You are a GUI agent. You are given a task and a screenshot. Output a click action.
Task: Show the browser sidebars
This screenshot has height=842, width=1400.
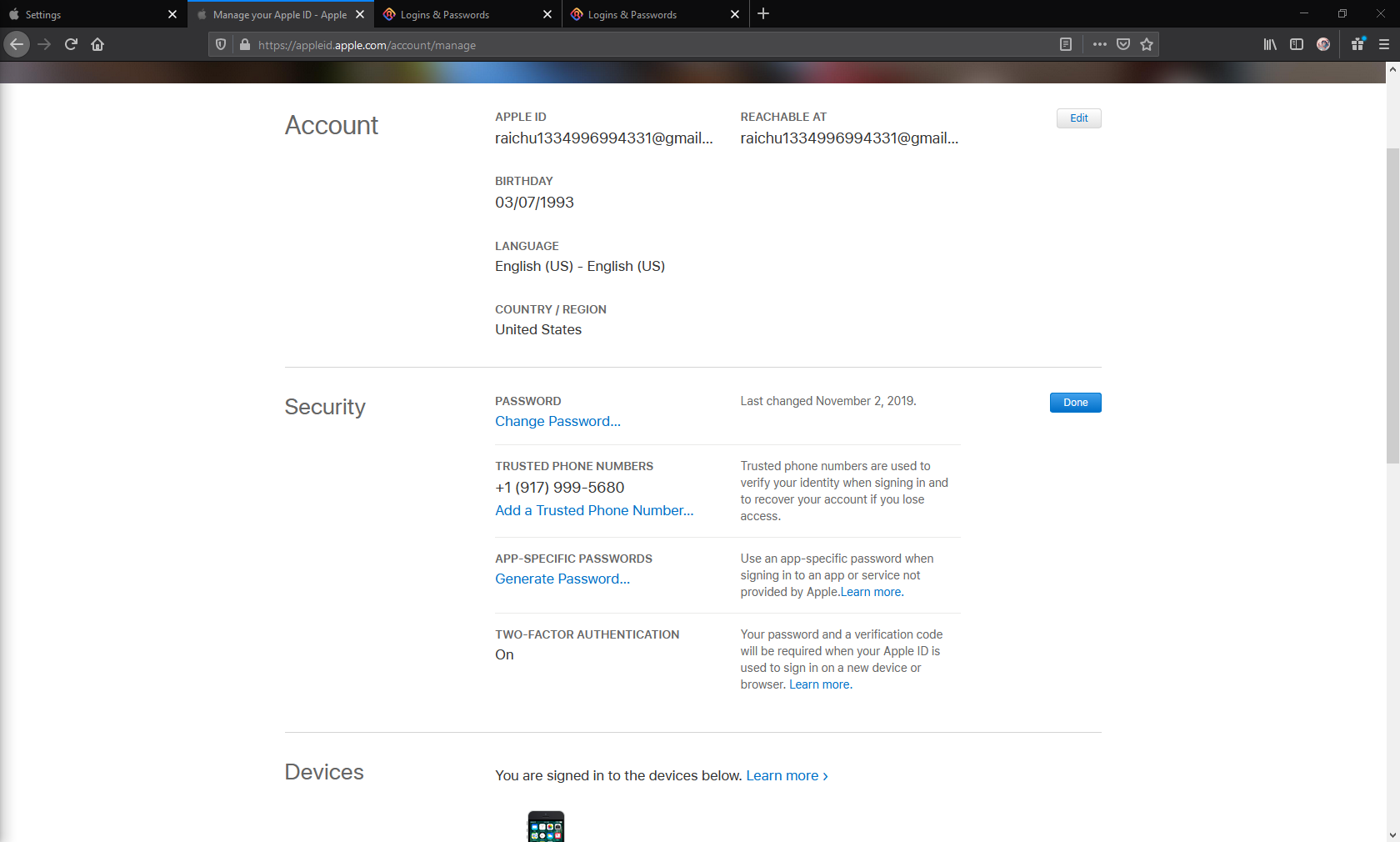1297,44
